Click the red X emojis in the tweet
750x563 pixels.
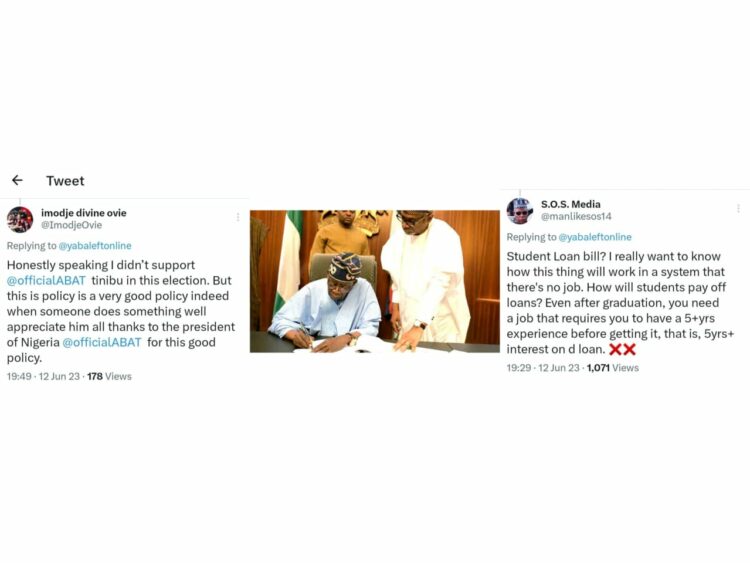coord(622,350)
